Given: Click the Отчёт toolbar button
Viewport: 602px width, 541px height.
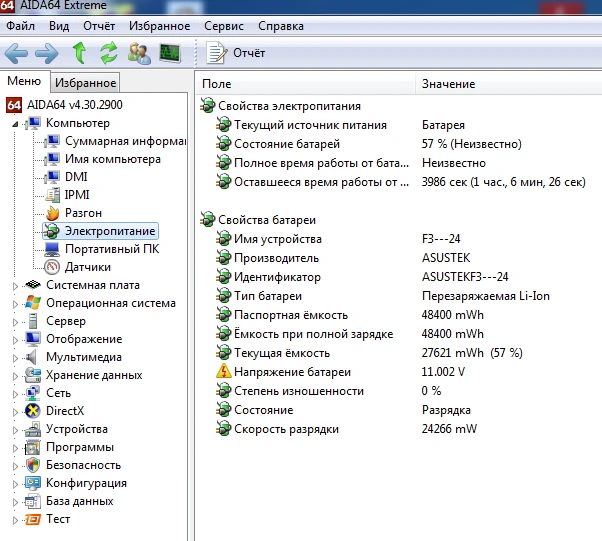Looking at the screenshot, I should point(236,53).
